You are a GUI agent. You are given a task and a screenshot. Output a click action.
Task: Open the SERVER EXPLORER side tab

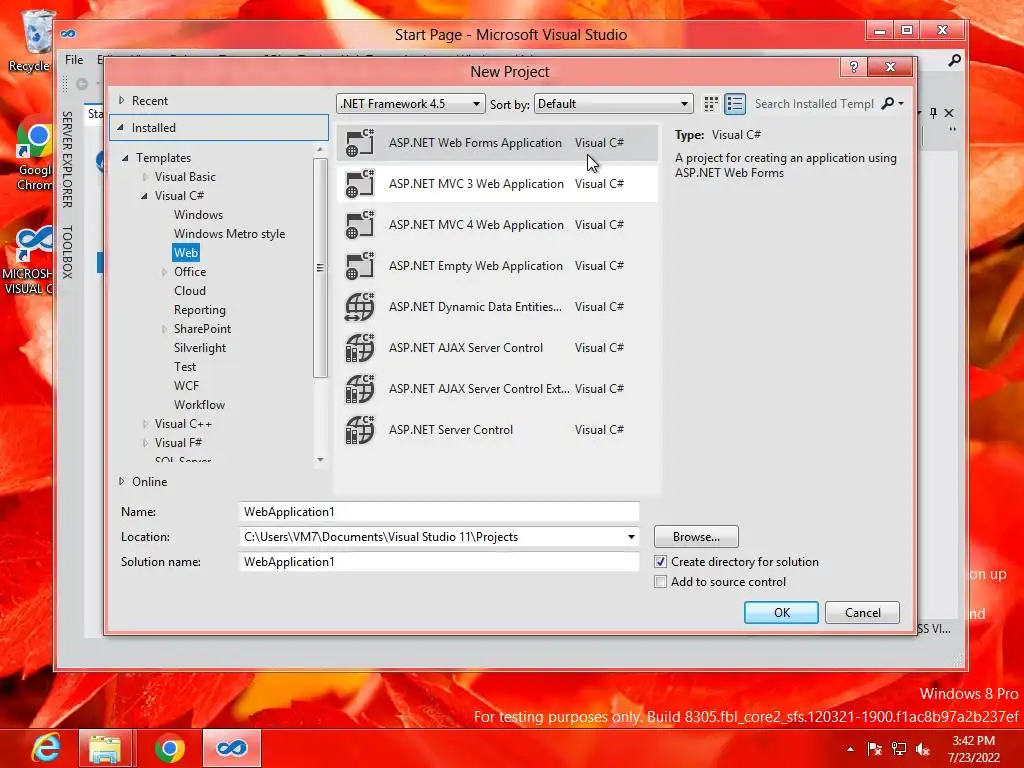point(67,159)
